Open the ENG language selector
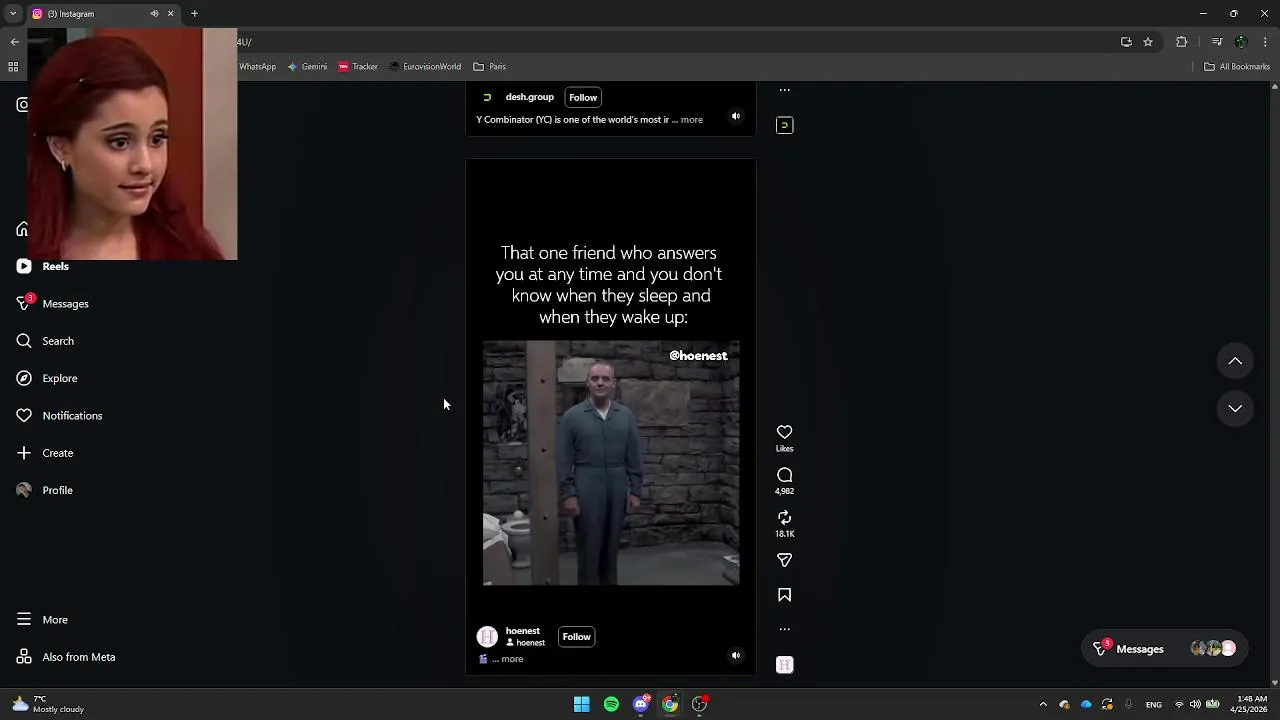 (x=1154, y=704)
